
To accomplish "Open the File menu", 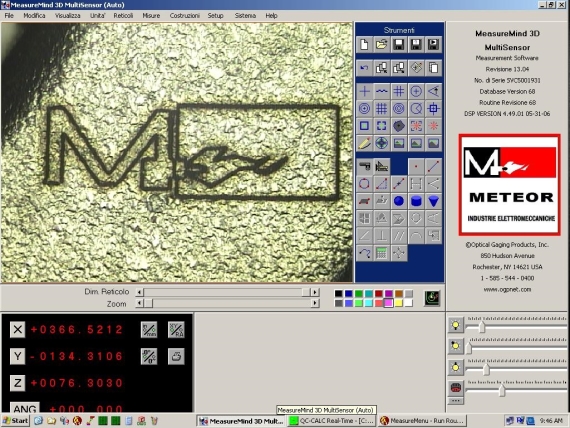I will tap(9, 16).
